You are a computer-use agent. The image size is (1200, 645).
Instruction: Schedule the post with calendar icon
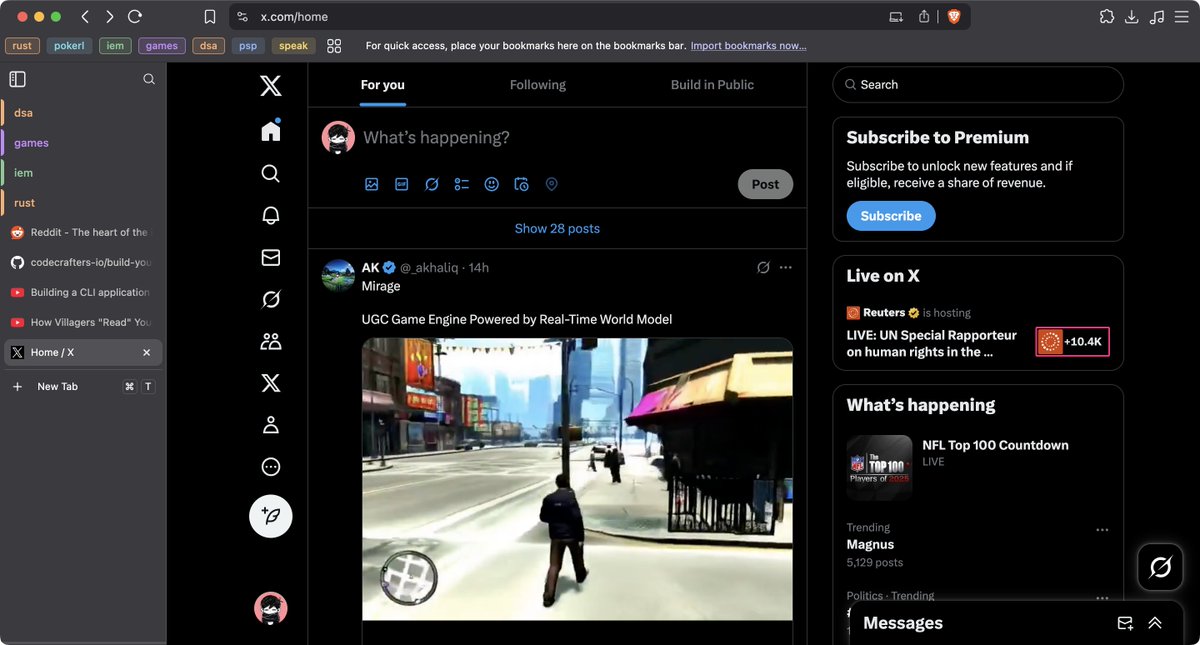pos(521,184)
